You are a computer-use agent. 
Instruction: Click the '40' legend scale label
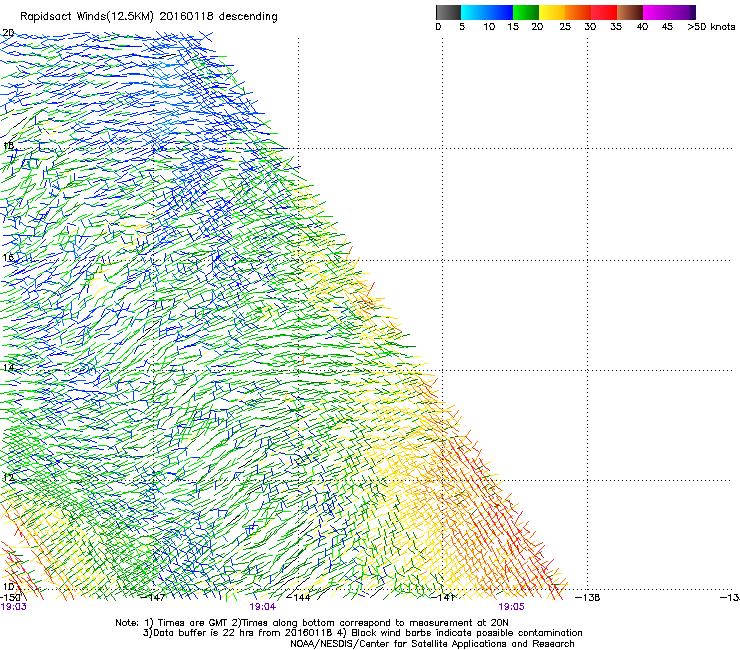pos(642,27)
